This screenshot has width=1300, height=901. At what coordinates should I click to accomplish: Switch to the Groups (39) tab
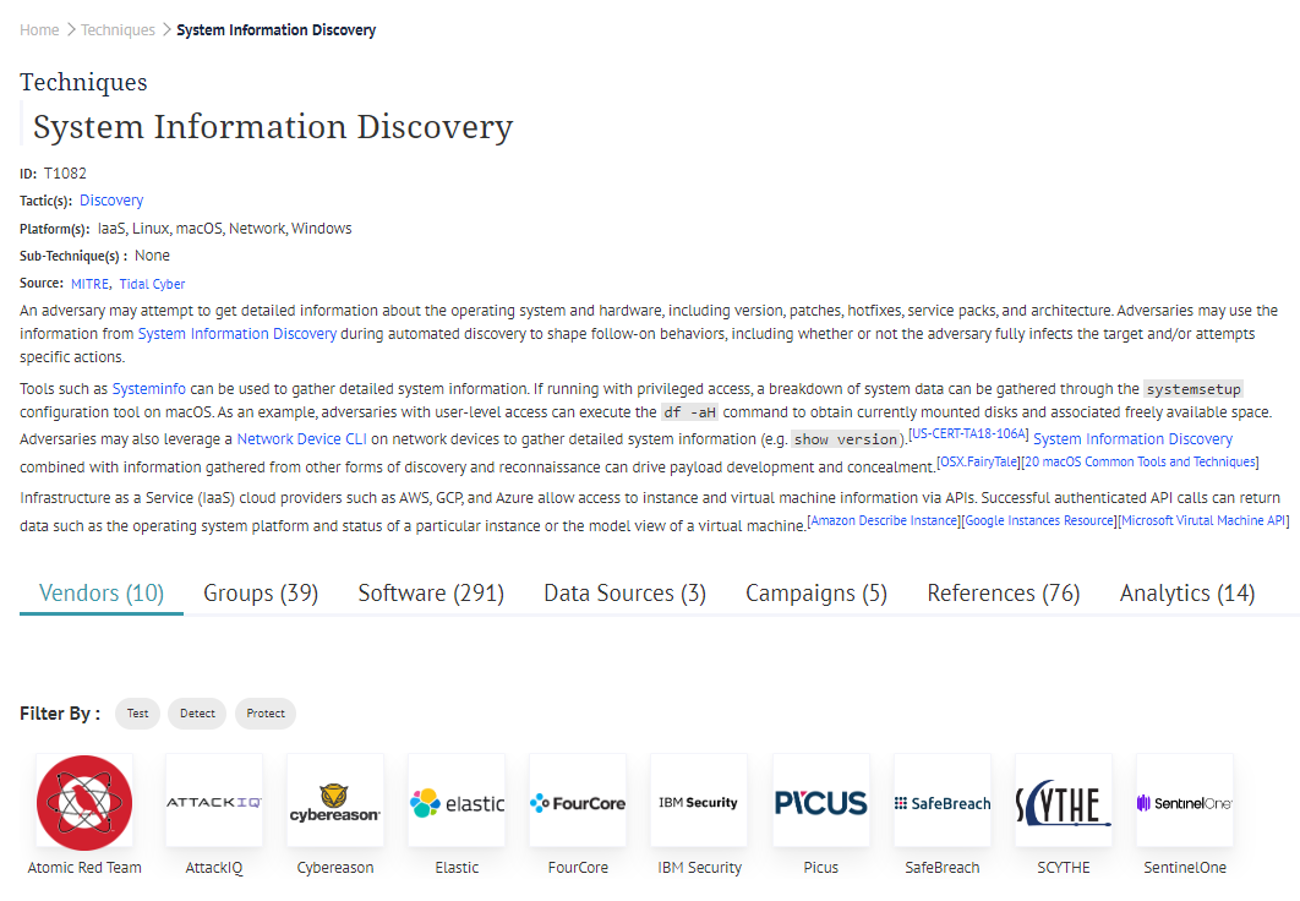261,593
